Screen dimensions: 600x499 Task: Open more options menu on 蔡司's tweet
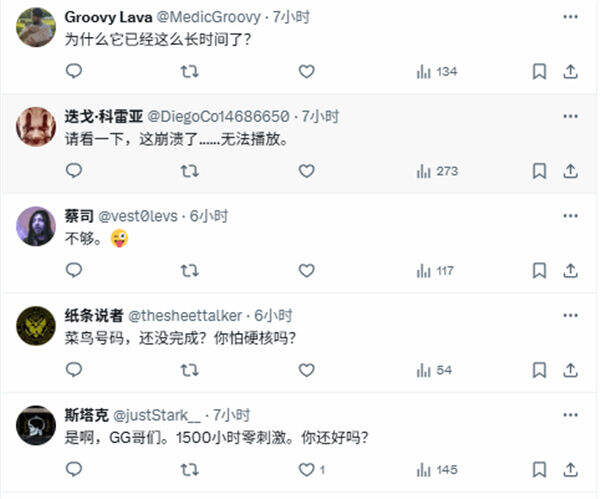click(569, 215)
